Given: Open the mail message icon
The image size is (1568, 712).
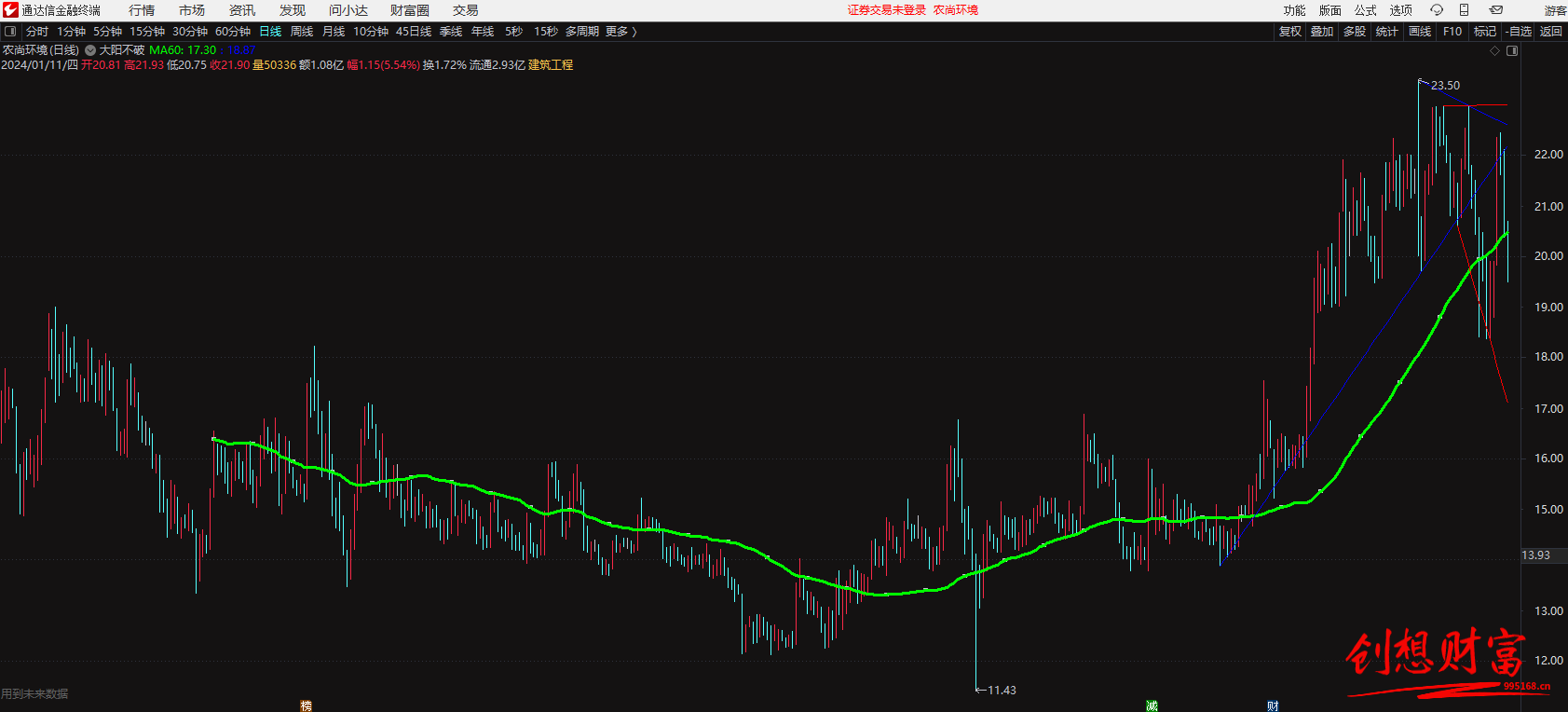Looking at the screenshot, I should 1495,10.
